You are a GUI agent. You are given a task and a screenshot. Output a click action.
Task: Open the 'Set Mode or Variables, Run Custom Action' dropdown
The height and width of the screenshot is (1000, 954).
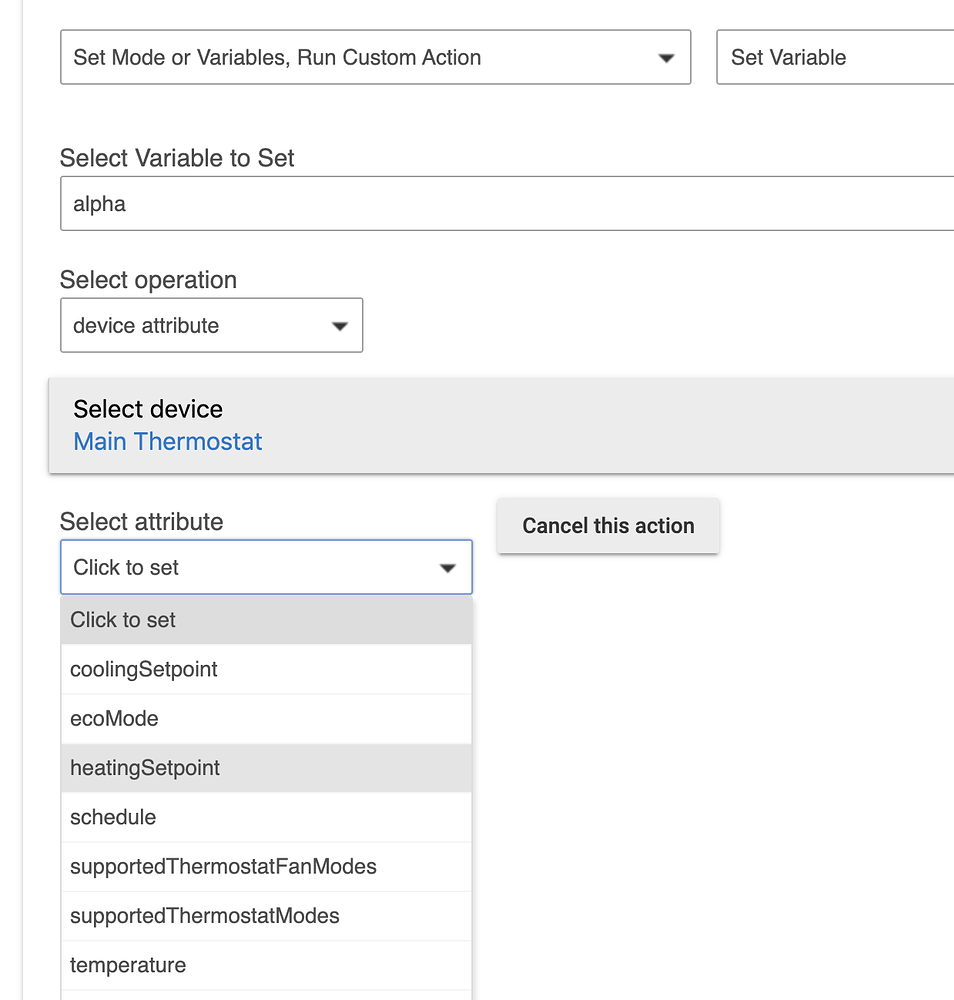tap(376, 57)
